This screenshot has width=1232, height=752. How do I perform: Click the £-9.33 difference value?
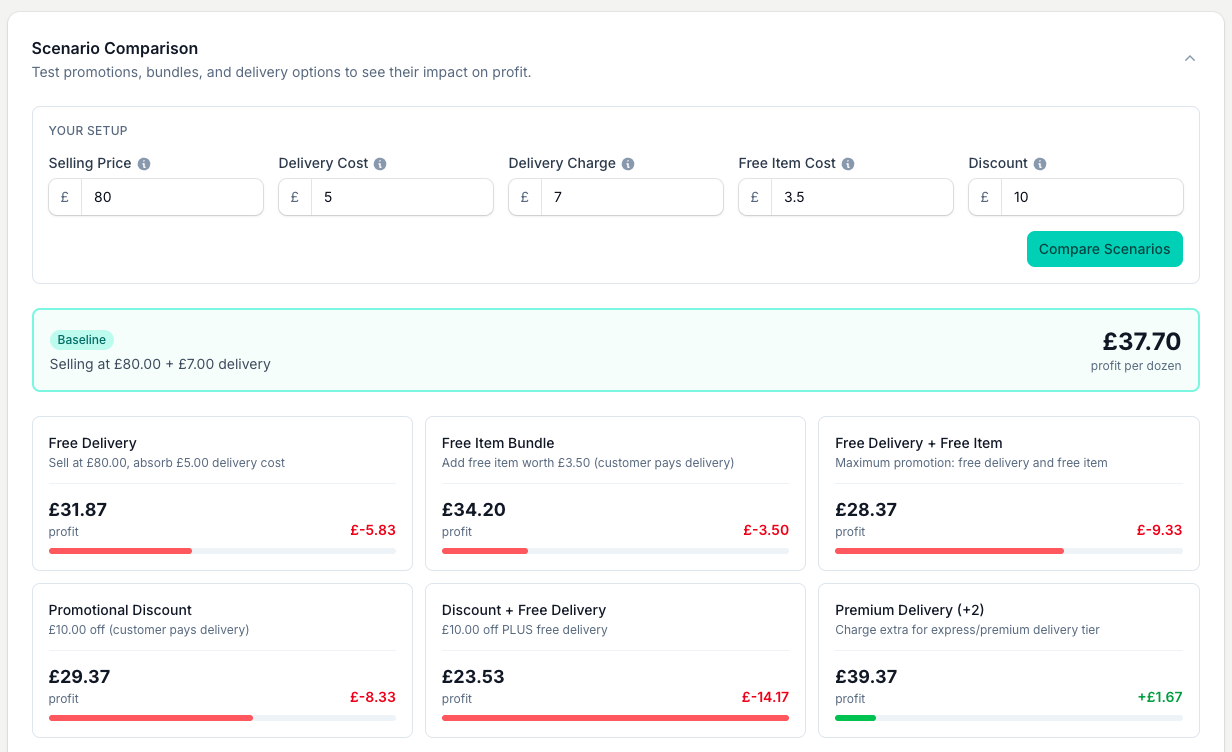coord(1160,530)
